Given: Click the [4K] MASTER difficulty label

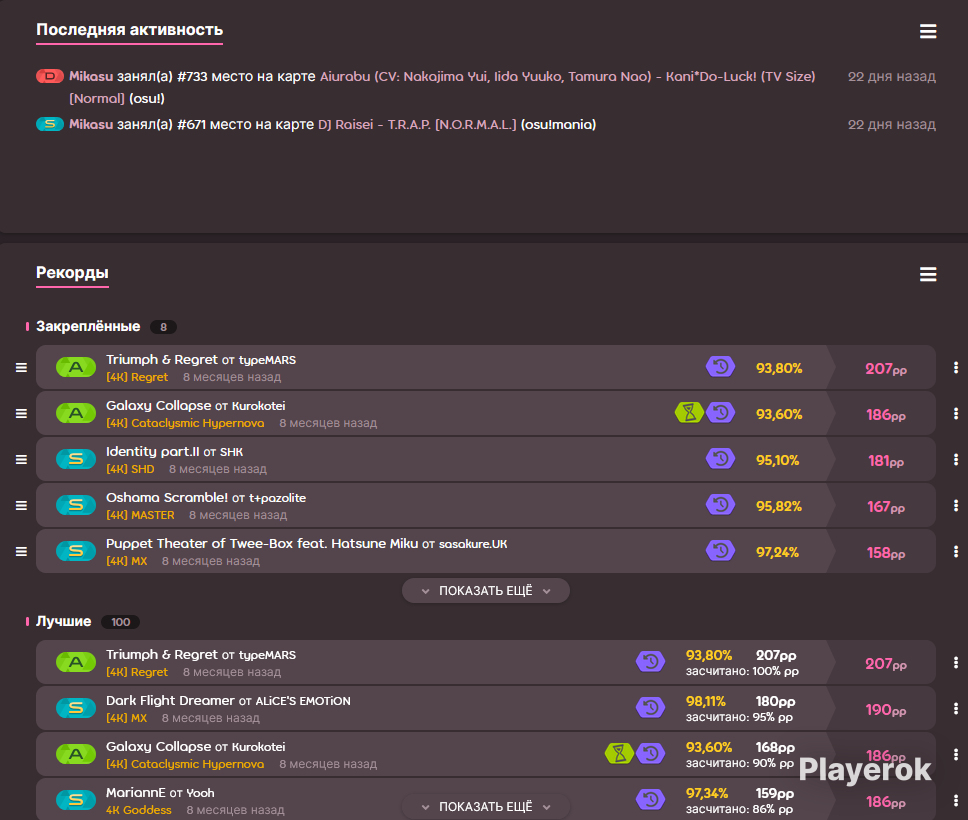Looking at the screenshot, I should [140, 515].
